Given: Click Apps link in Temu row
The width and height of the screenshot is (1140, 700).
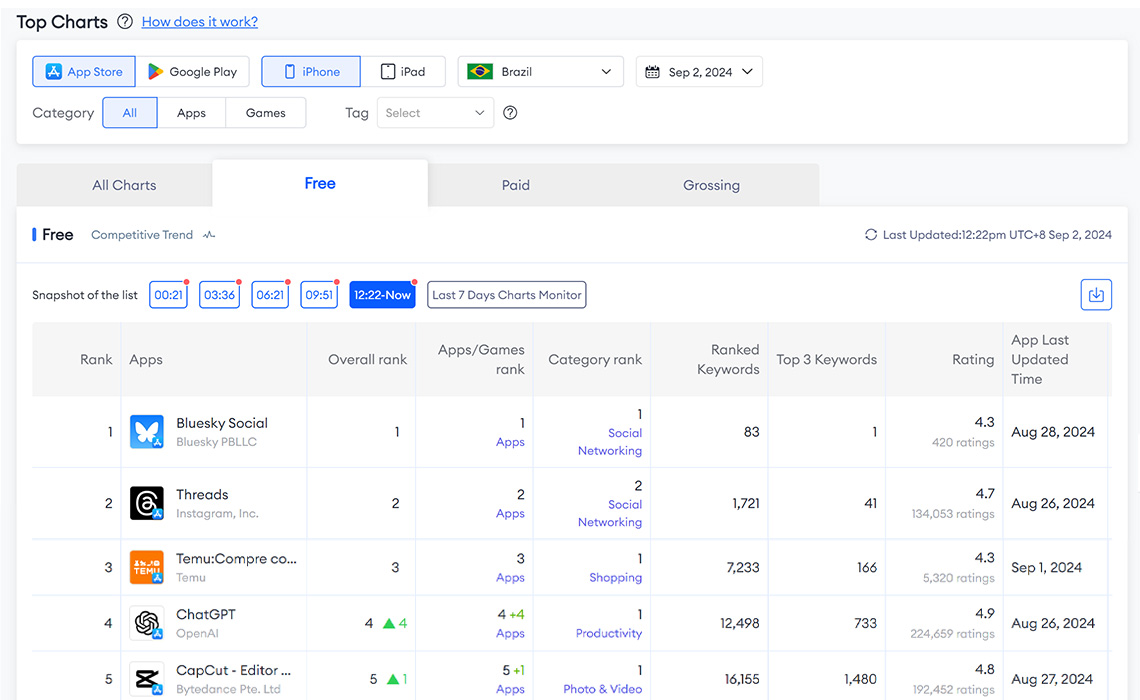Looking at the screenshot, I should tap(510, 577).
